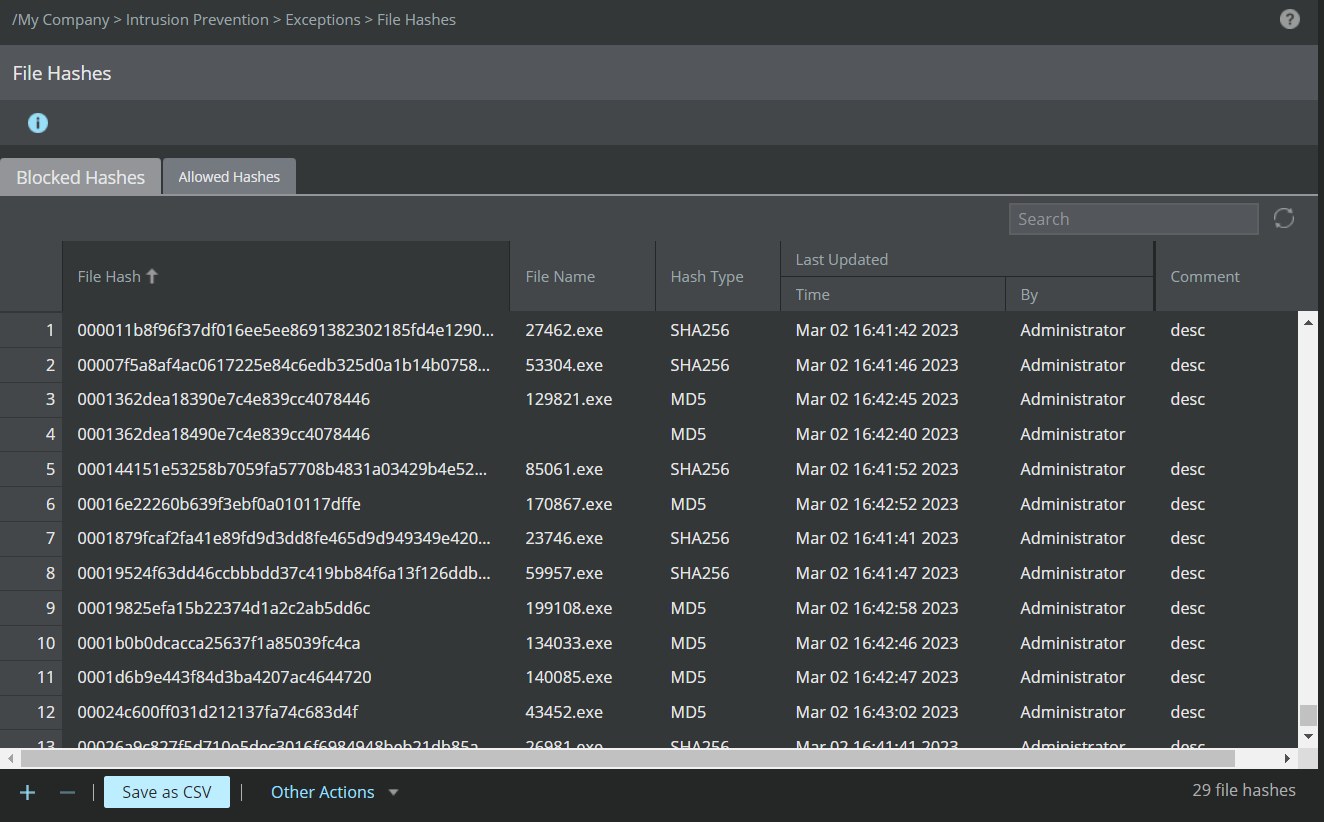The width and height of the screenshot is (1324, 822).
Task: Click file name 85061.exe
Action: coord(564,469)
